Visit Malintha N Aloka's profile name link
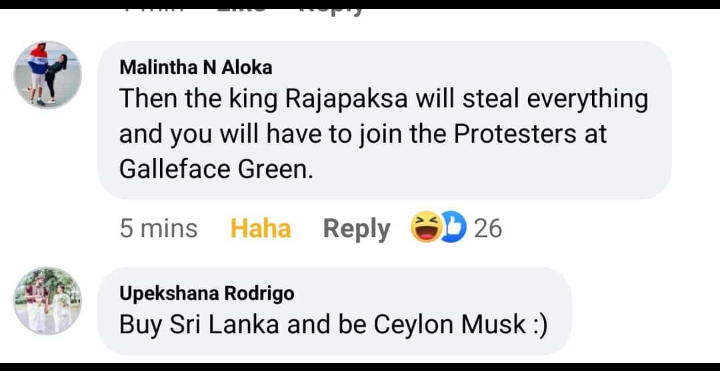The image size is (720, 371). click(x=196, y=67)
